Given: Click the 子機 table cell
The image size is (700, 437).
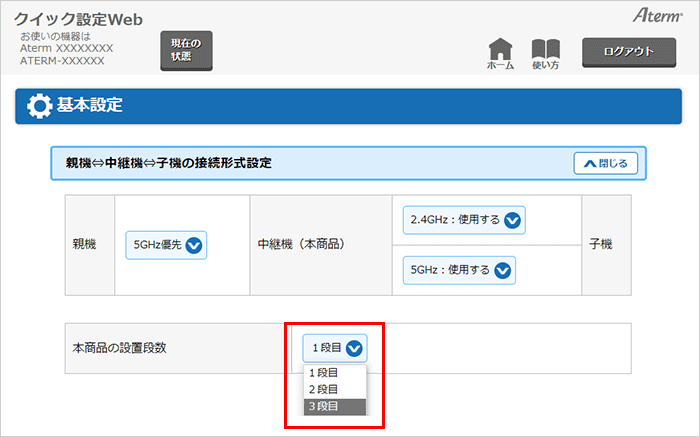Looking at the screenshot, I should coord(605,245).
